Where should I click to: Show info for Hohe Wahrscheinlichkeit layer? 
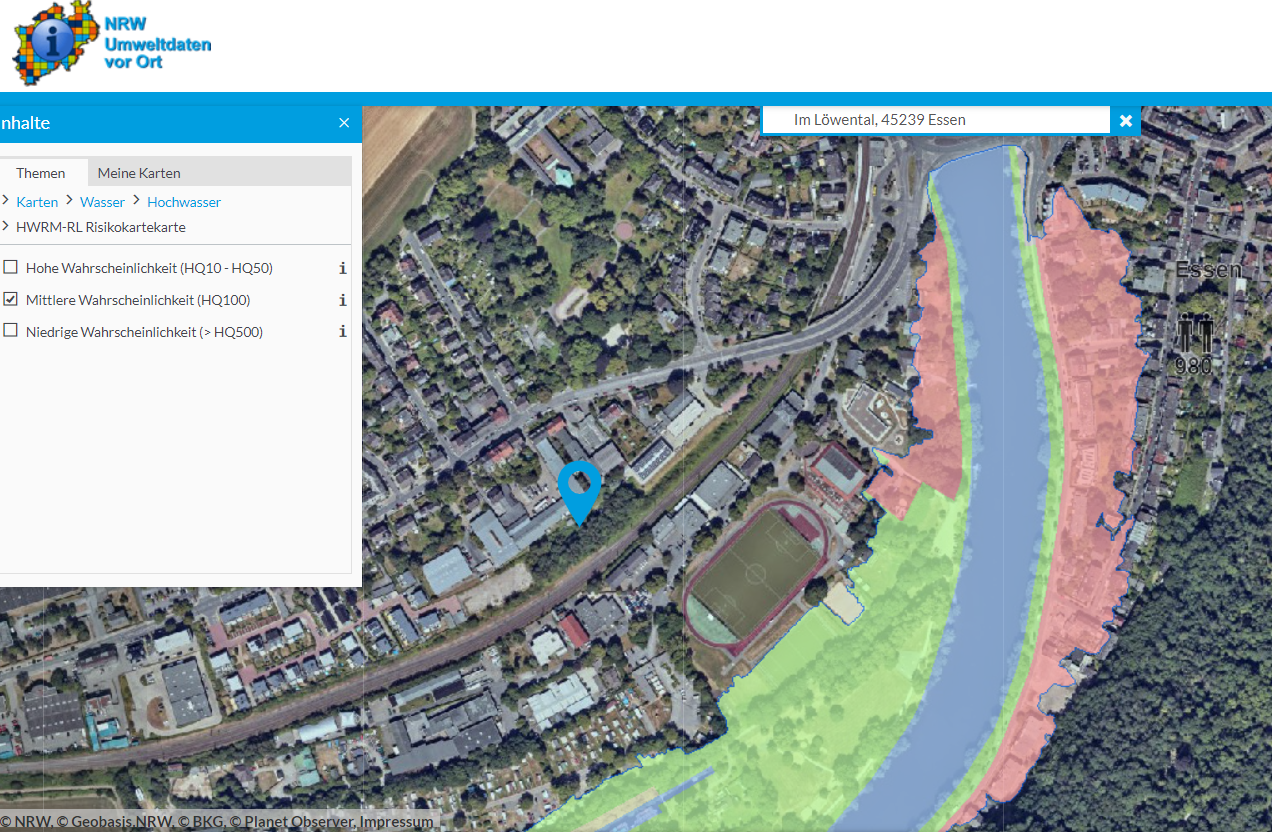342,268
